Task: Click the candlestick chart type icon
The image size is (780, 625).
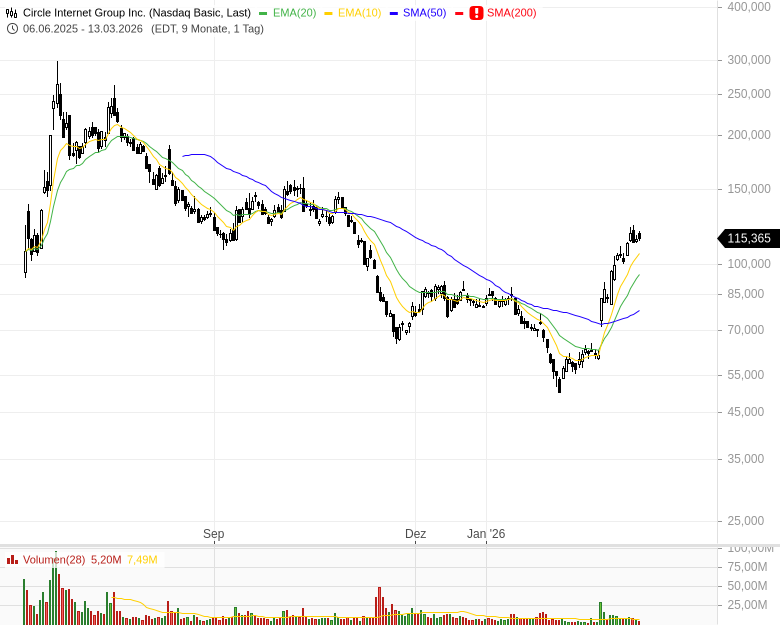Action: pos(12,13)
